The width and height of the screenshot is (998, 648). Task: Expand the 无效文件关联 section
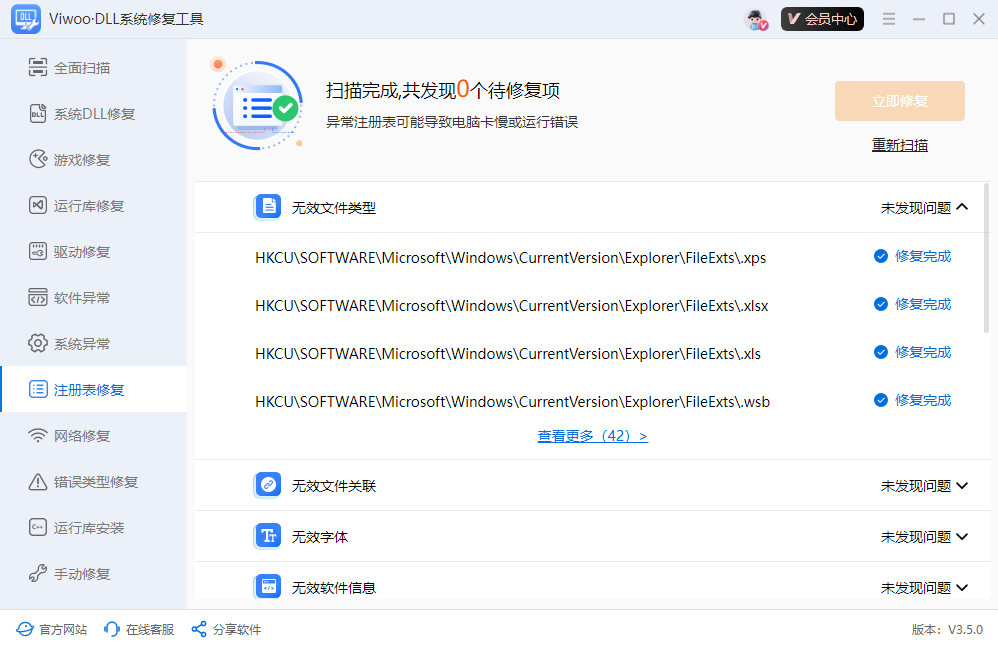tap(961, 485)
